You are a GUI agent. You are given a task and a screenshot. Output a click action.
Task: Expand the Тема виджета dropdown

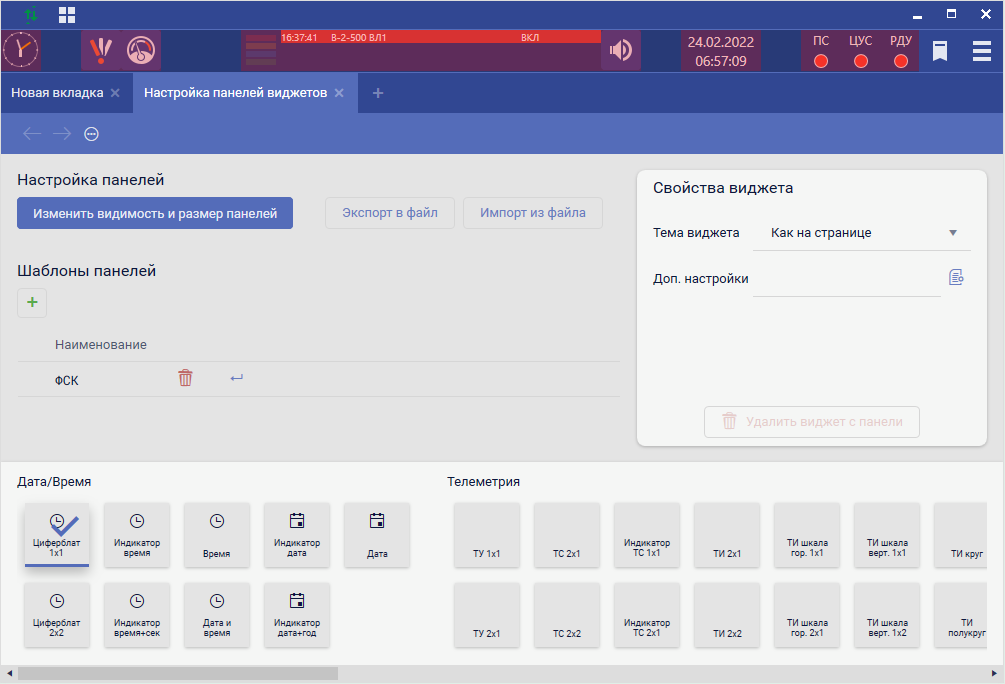pyautogui.click(x=953, y=233)
